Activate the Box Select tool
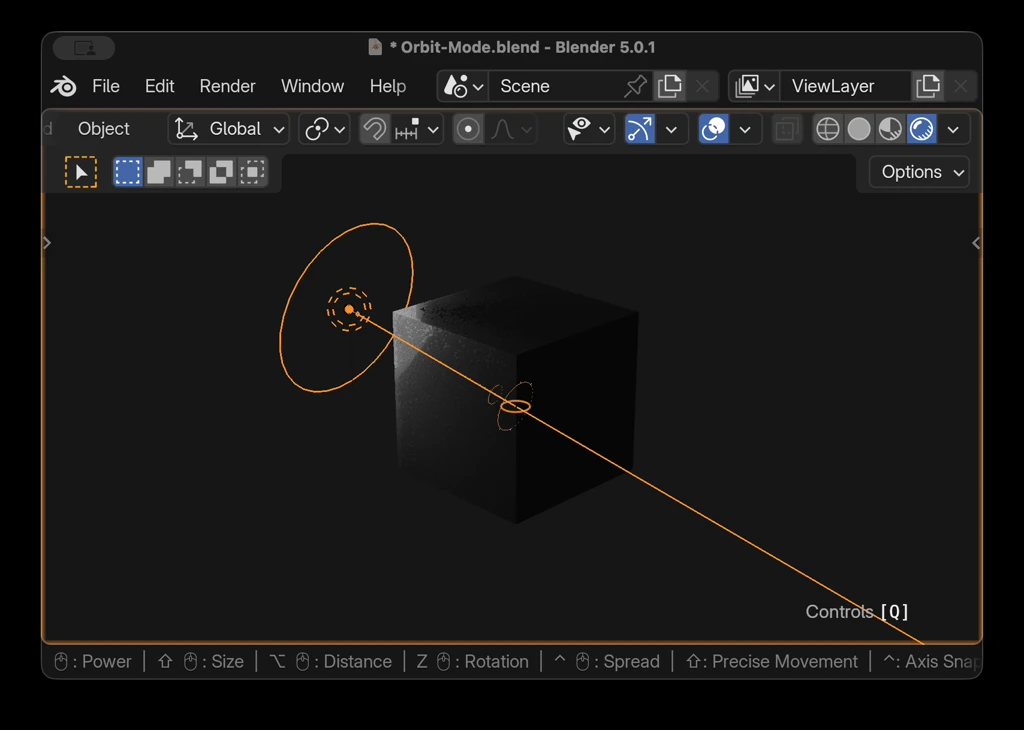The width and height of the screenshot is (1024, 730). pos(127,171)
